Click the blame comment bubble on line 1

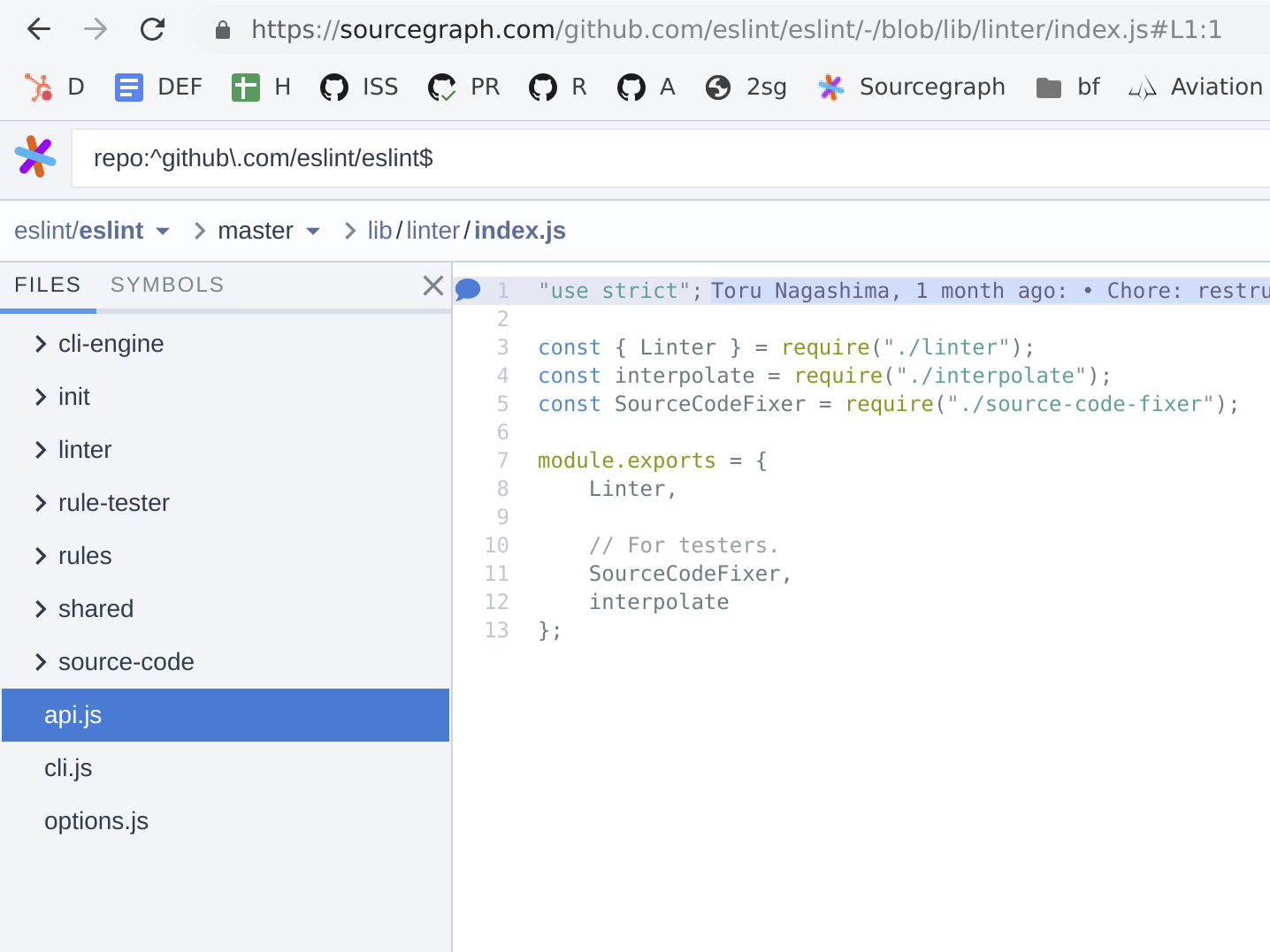point(468,289)
